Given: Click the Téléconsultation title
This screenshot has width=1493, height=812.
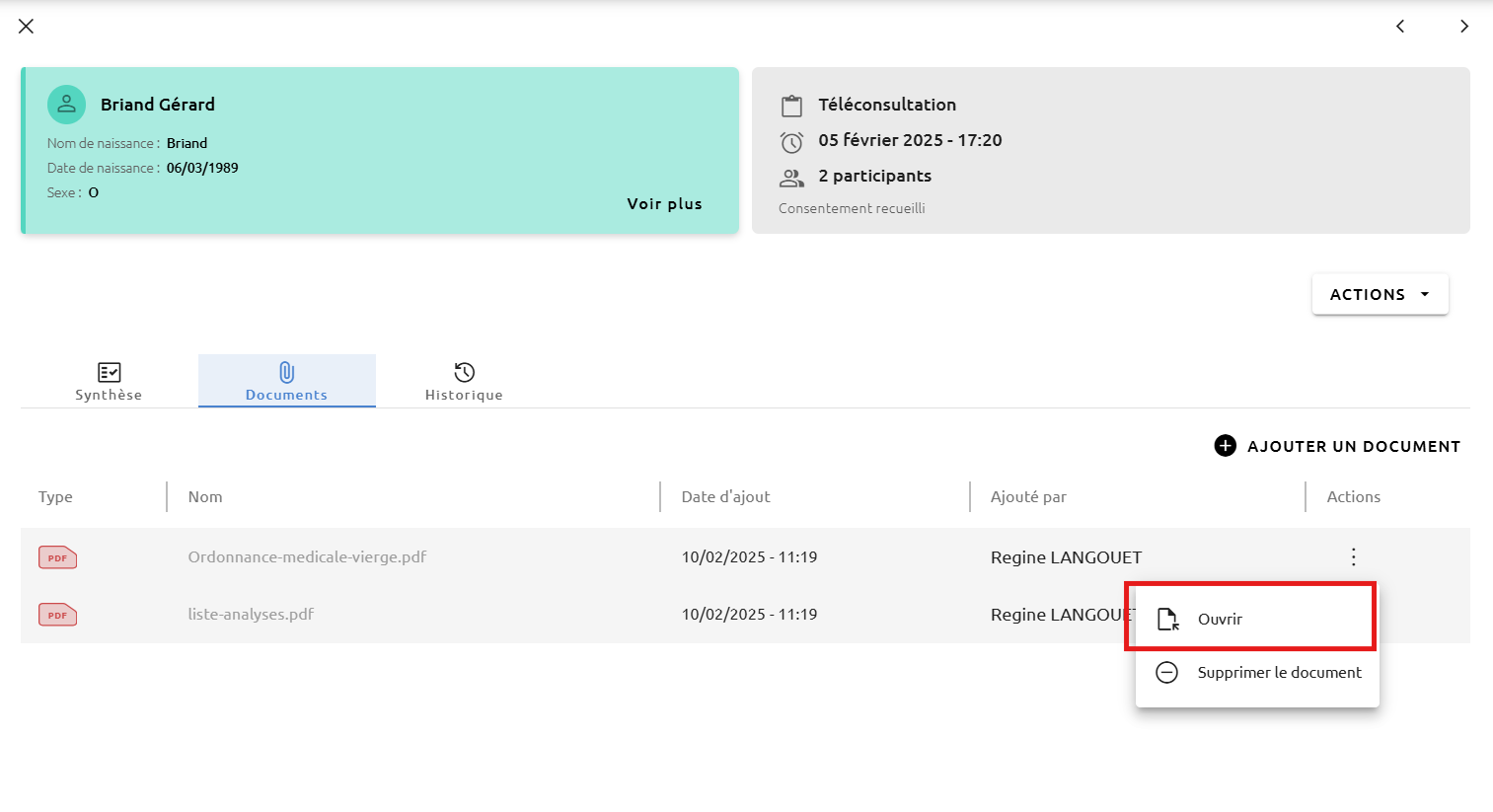Looking at the screenshot, I should click(x=887, y=105).
